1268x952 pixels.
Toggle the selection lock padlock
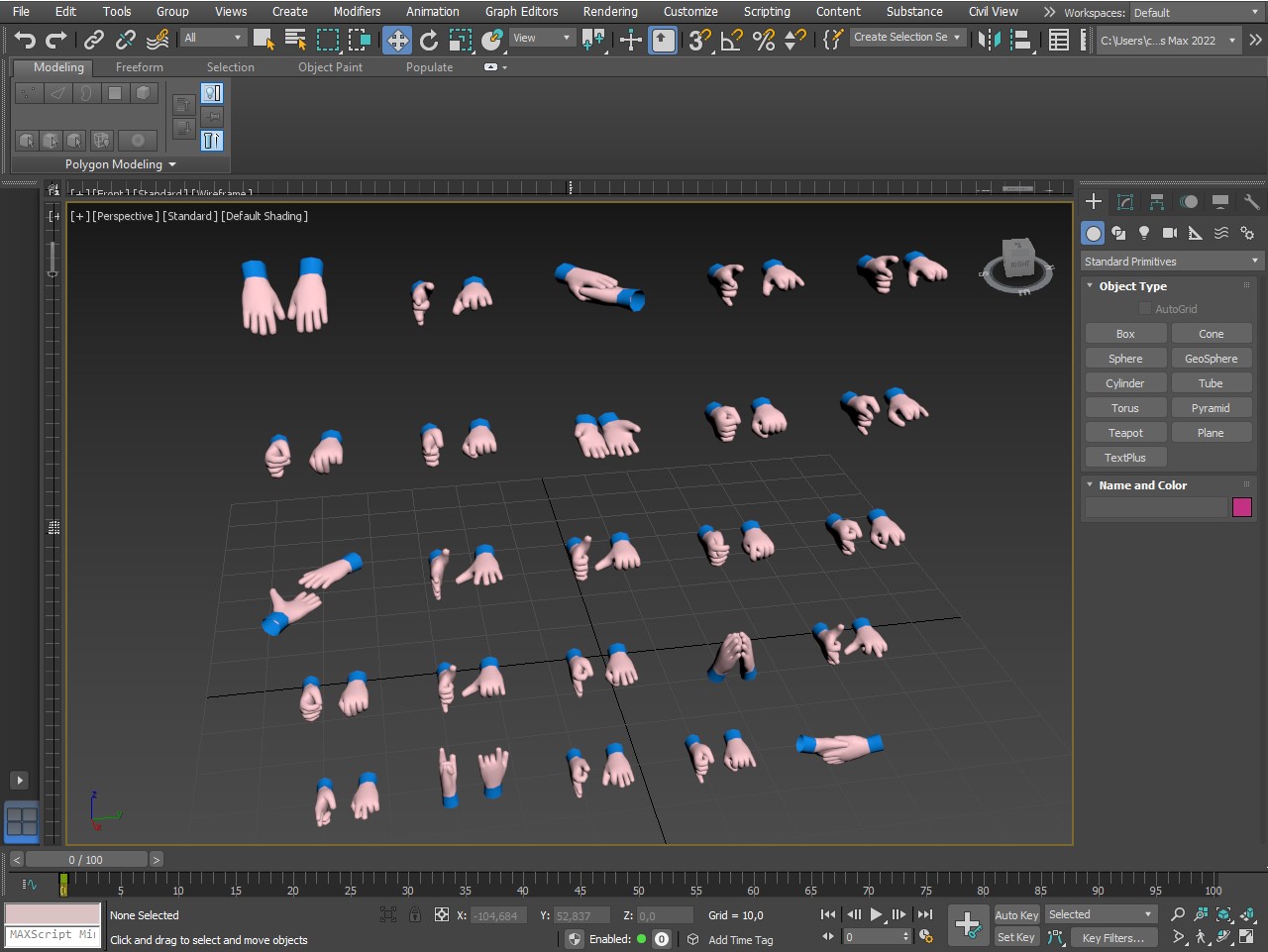415,915
